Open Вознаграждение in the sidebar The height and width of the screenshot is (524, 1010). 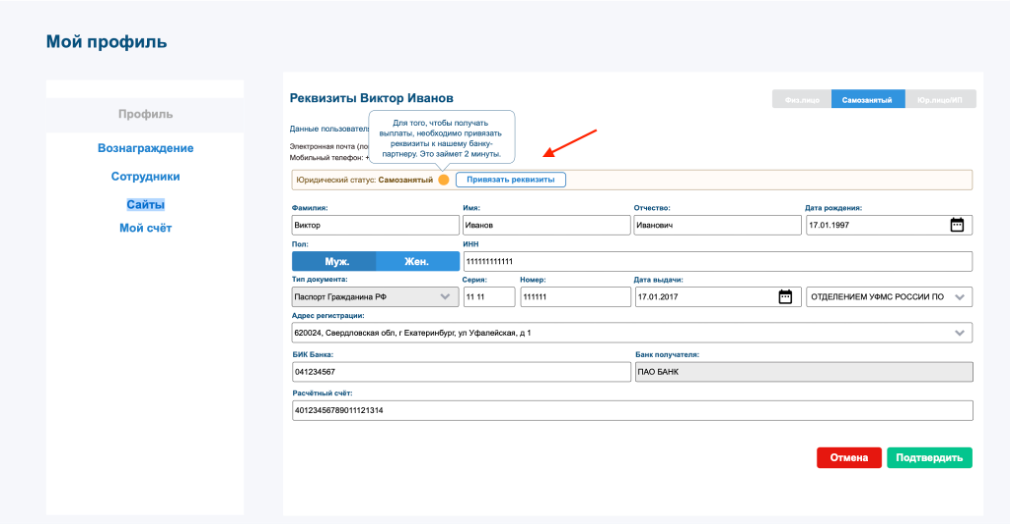point(145,148)
